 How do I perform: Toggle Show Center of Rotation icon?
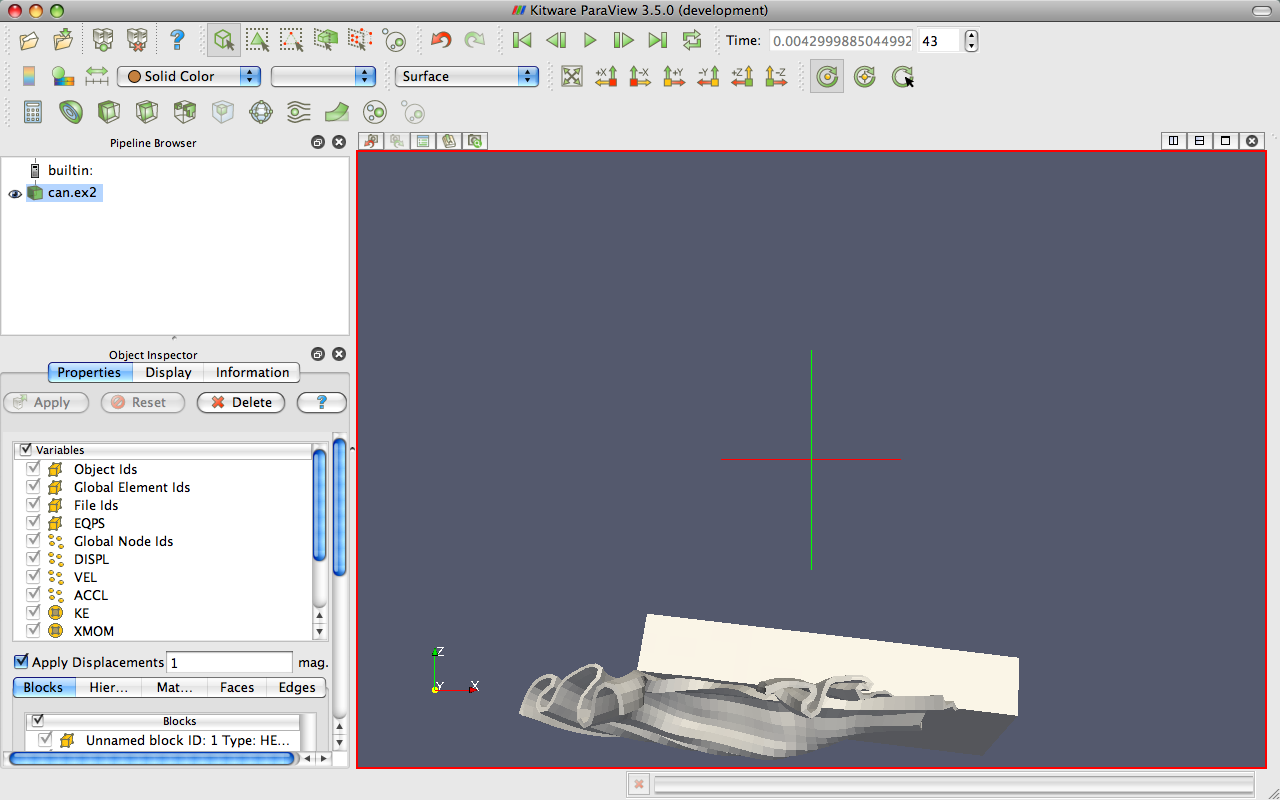(x=827, y=76)
